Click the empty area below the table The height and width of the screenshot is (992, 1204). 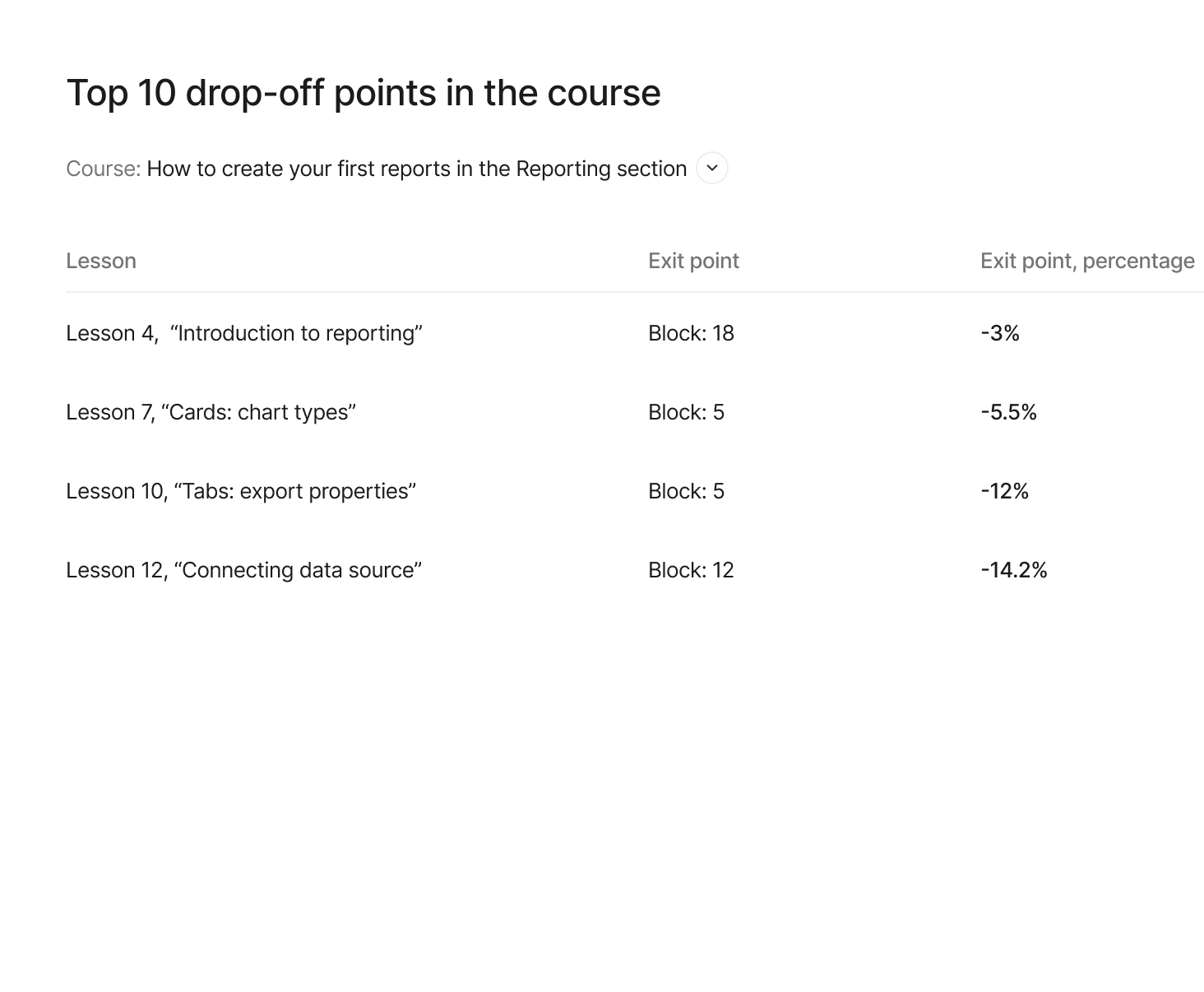click(x=602, y=781)
